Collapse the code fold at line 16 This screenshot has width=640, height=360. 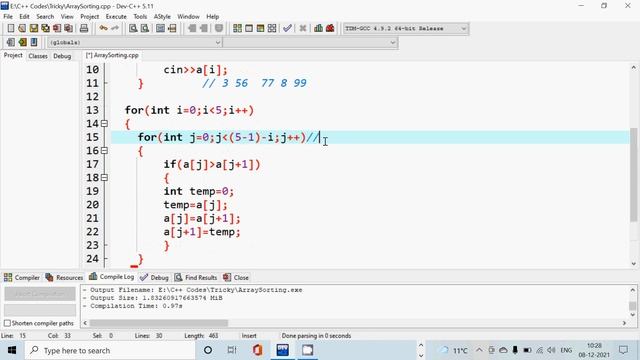tap(104, 151)
